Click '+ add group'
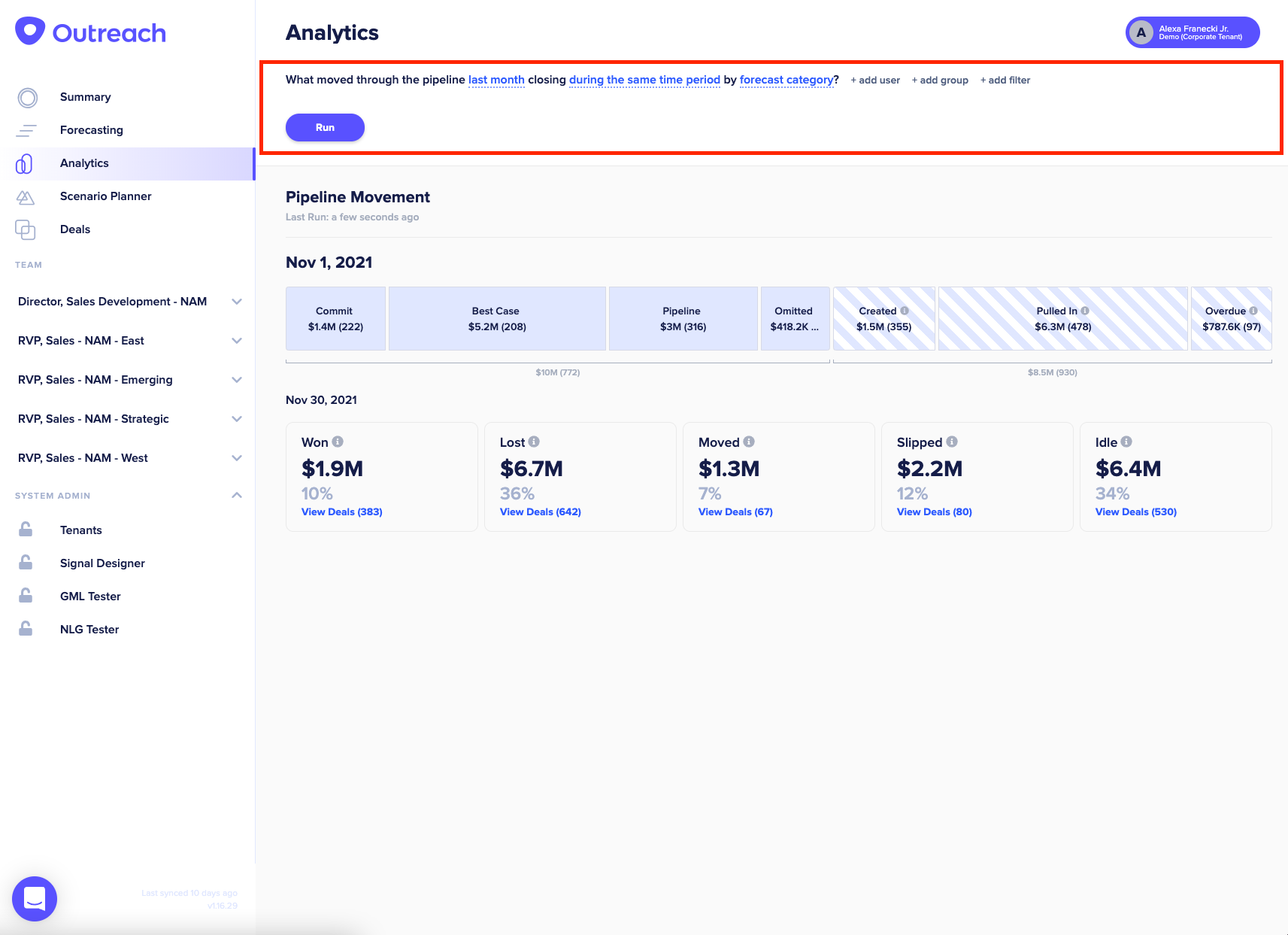This screenshot has width=1288, height=935. 940,80
